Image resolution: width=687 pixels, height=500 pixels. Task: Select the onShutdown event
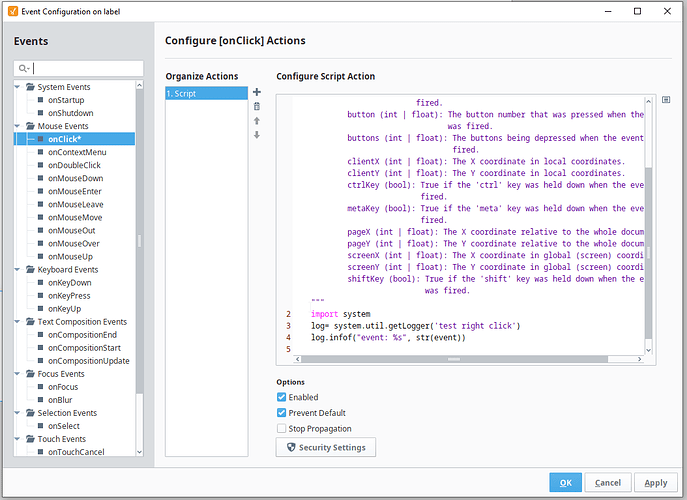[x=71, y=113]
